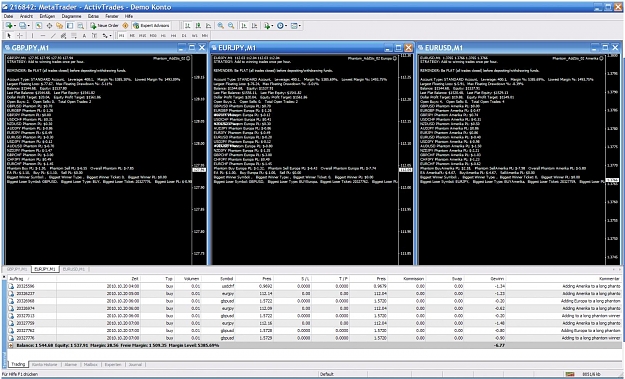Screen dimensions: 625x379
Task: Toggle the Expert Advisors button
Action: [x=151, y=26]
